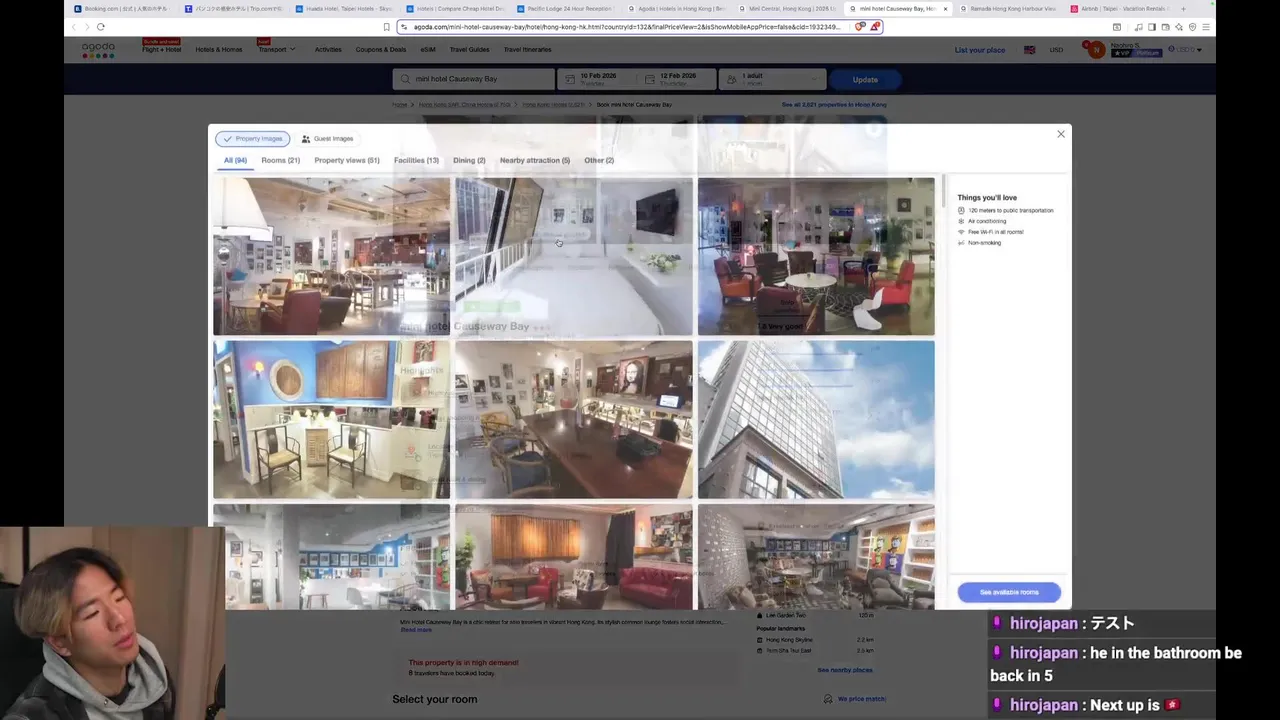Click the Home breadcrumb link
The height and width of the screenshot is (720, 1280).
pos(399,105)
